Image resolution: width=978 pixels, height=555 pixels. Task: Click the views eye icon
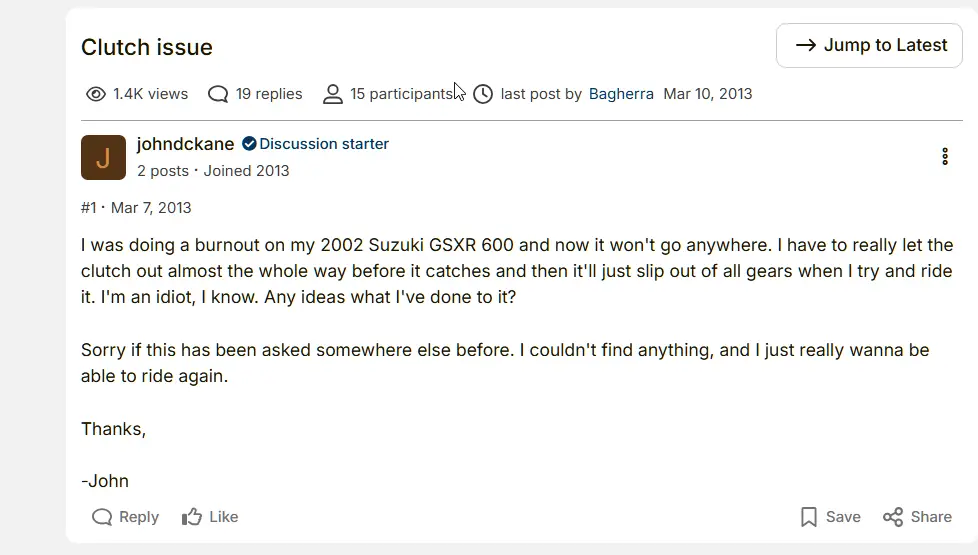(96, 94)
